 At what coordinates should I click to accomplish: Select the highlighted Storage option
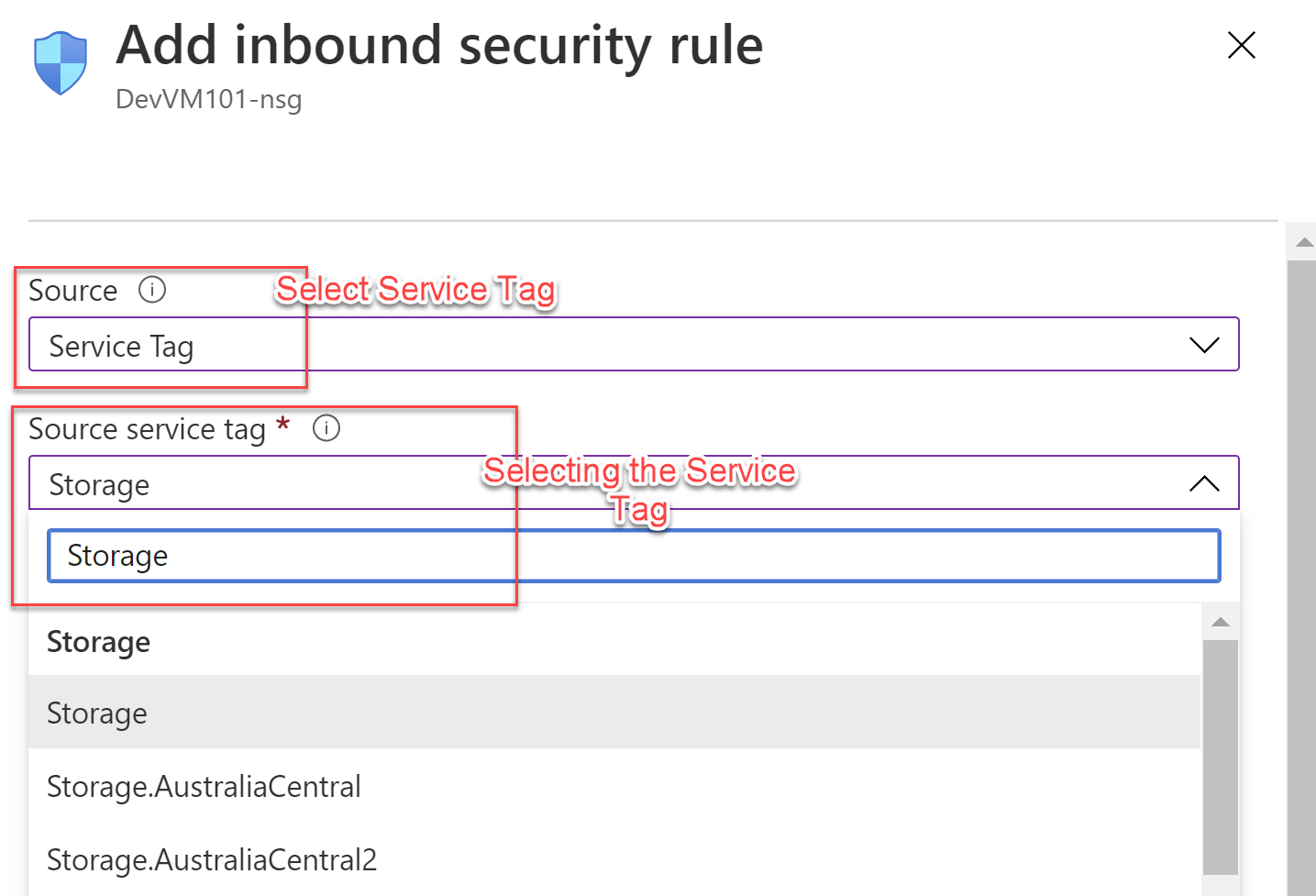[614, 713]
